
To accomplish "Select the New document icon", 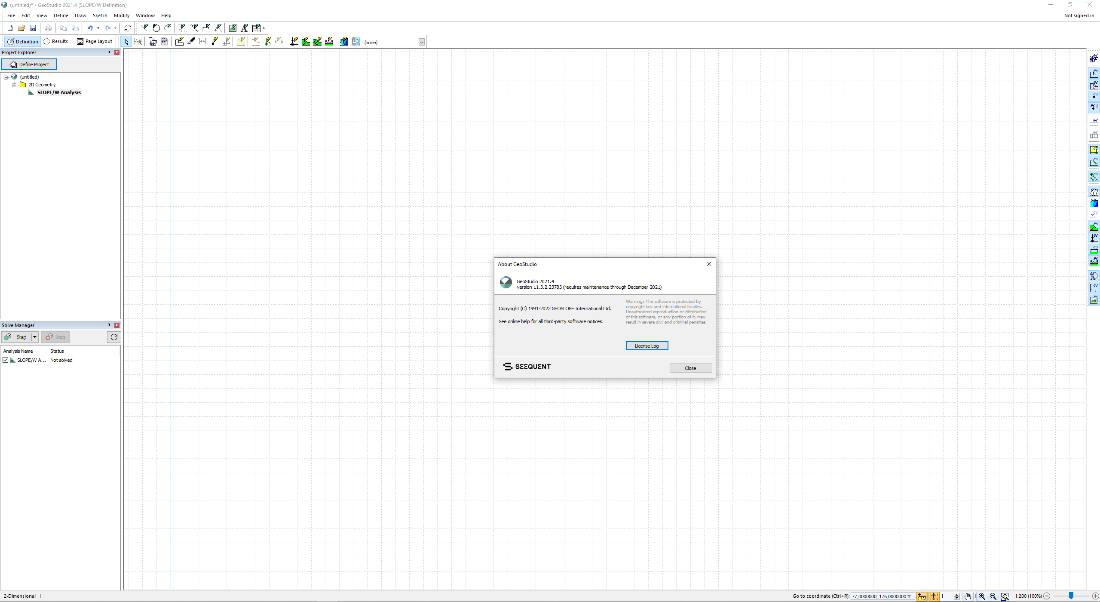I will click(11, 27).
